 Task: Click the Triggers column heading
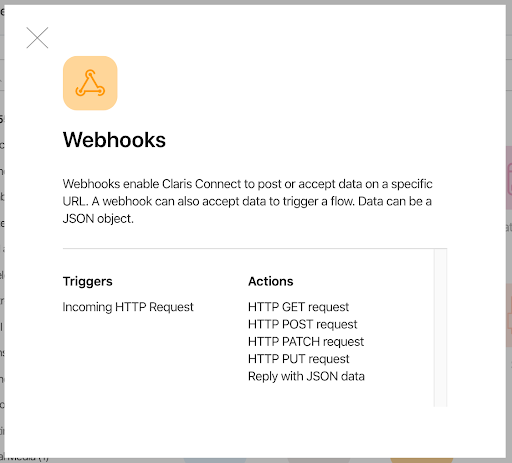pos(88,281)
